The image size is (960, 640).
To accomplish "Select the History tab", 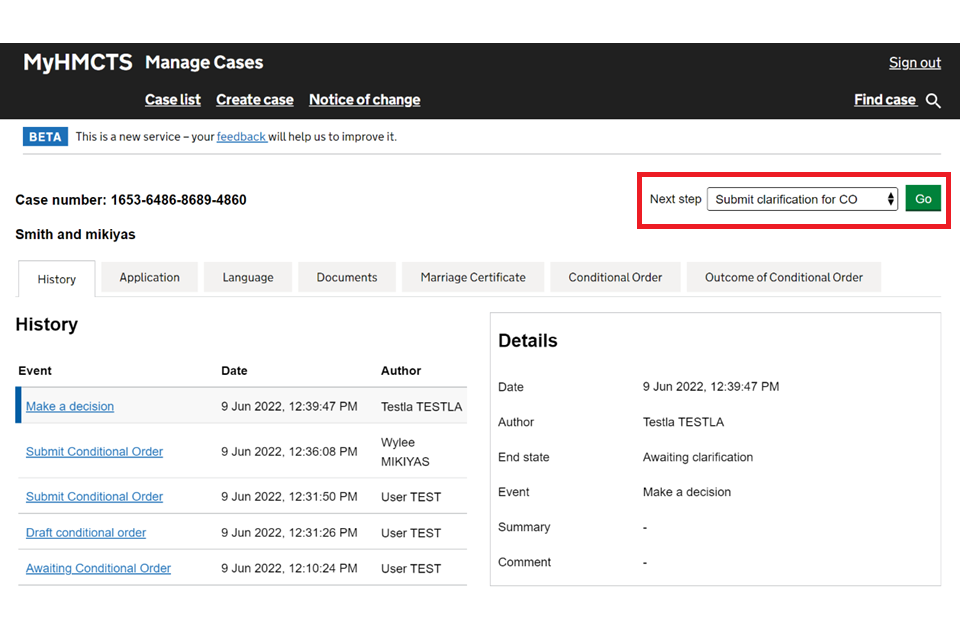I will point(57,279).
